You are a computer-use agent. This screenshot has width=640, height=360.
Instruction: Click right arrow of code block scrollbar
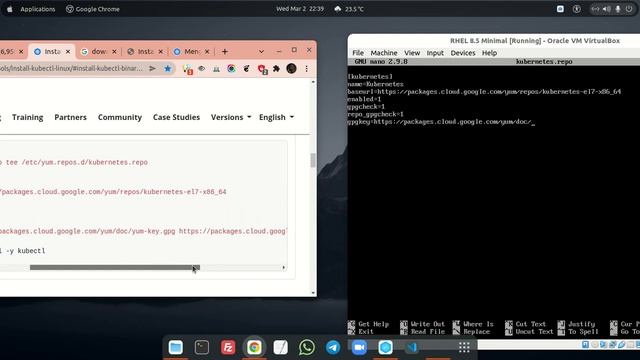(x=284, y=268)
